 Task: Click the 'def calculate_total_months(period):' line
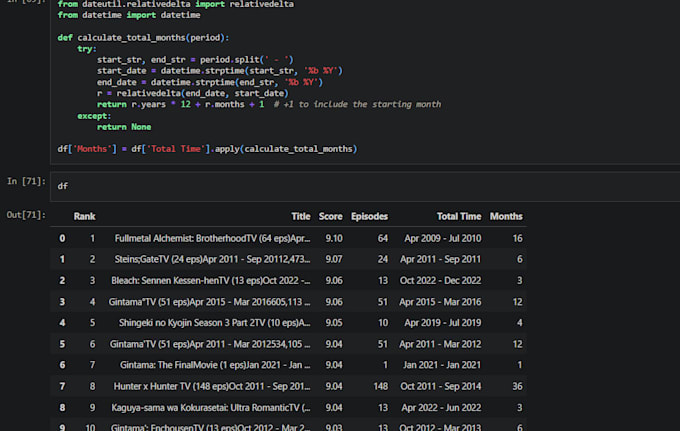click(x=143, y=38)
